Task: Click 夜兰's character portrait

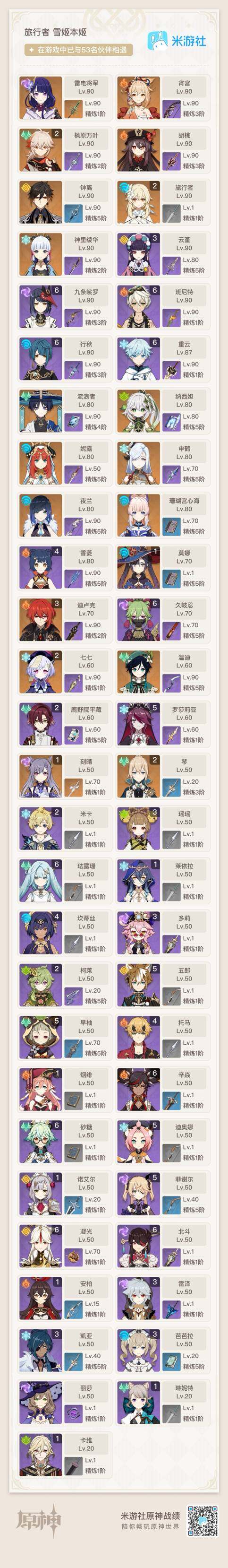Action: 41,515
